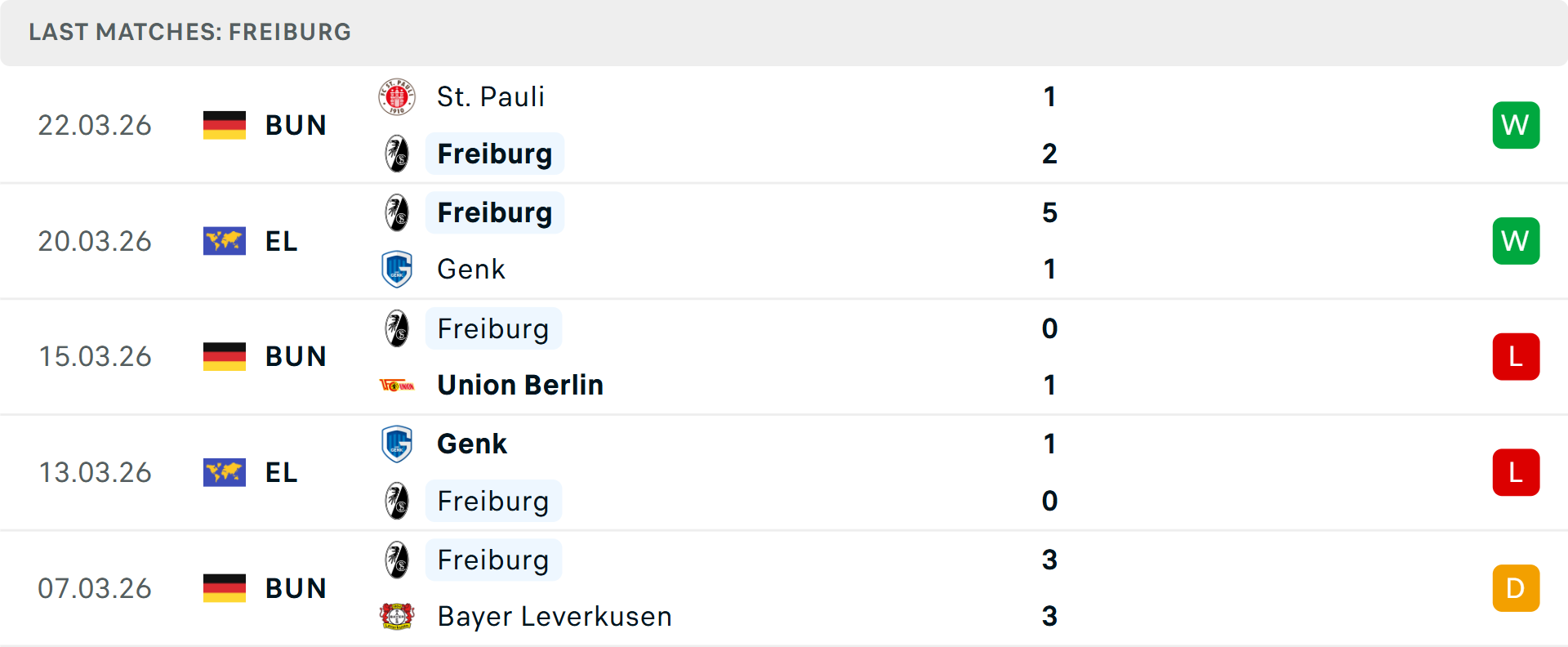Viewport: 1568px width, 647px height.
Task: Click the 07.03.26 match date
Action: pos(95,588)
